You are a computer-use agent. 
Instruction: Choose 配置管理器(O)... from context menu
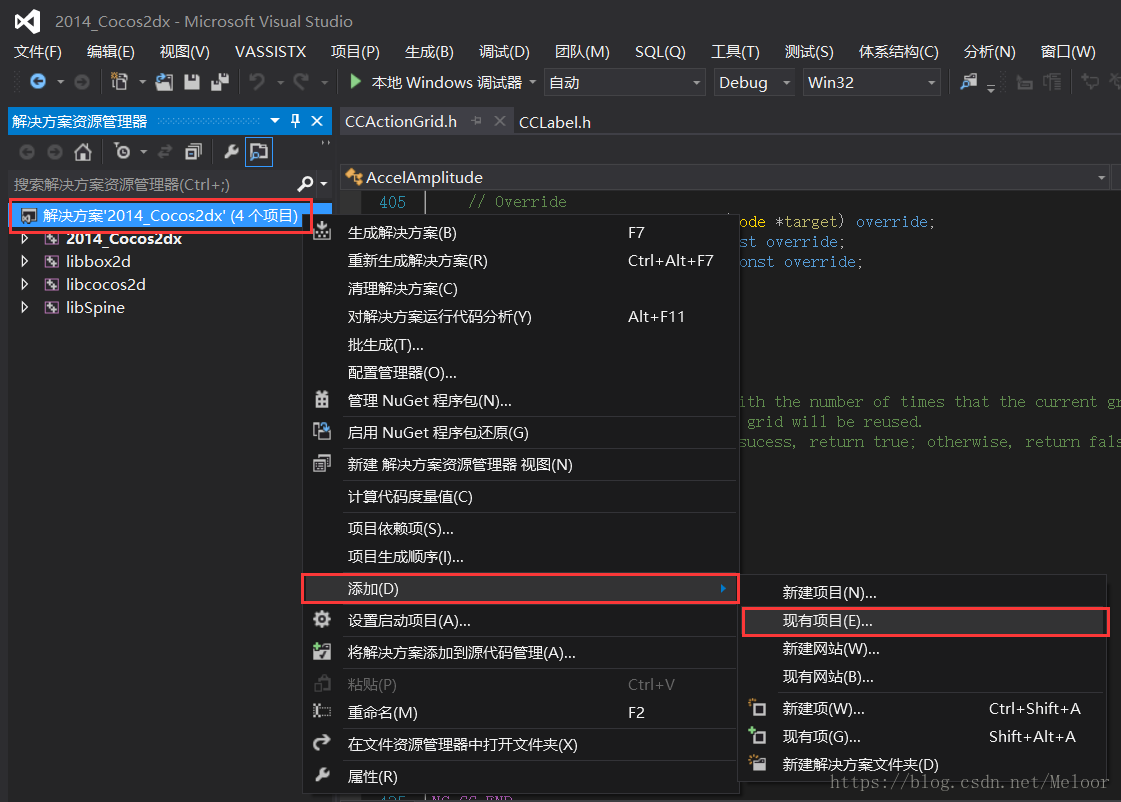tap(520, 373)
